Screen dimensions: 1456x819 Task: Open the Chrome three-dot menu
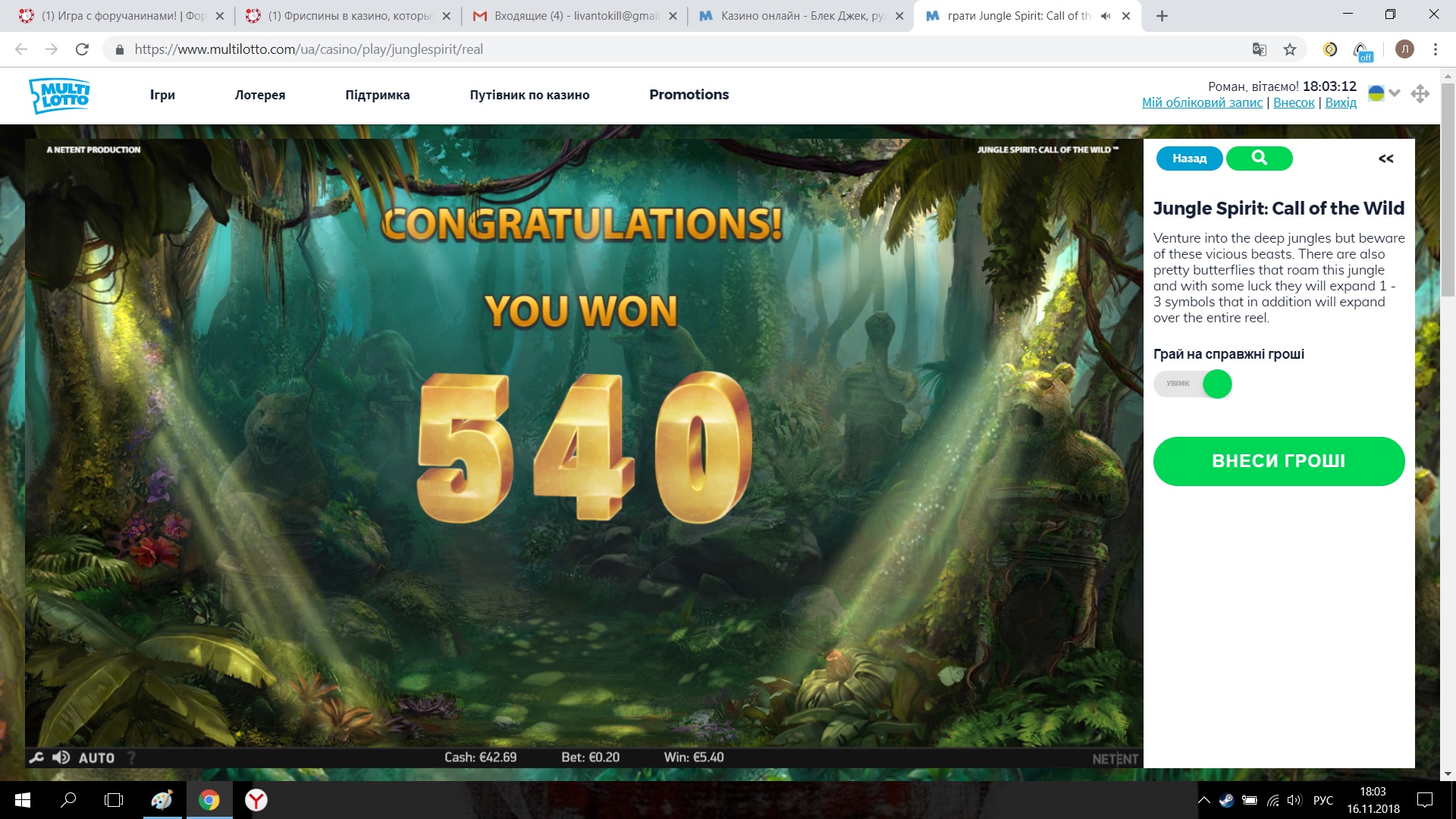pyautogui.click(x=1435, y=49)
